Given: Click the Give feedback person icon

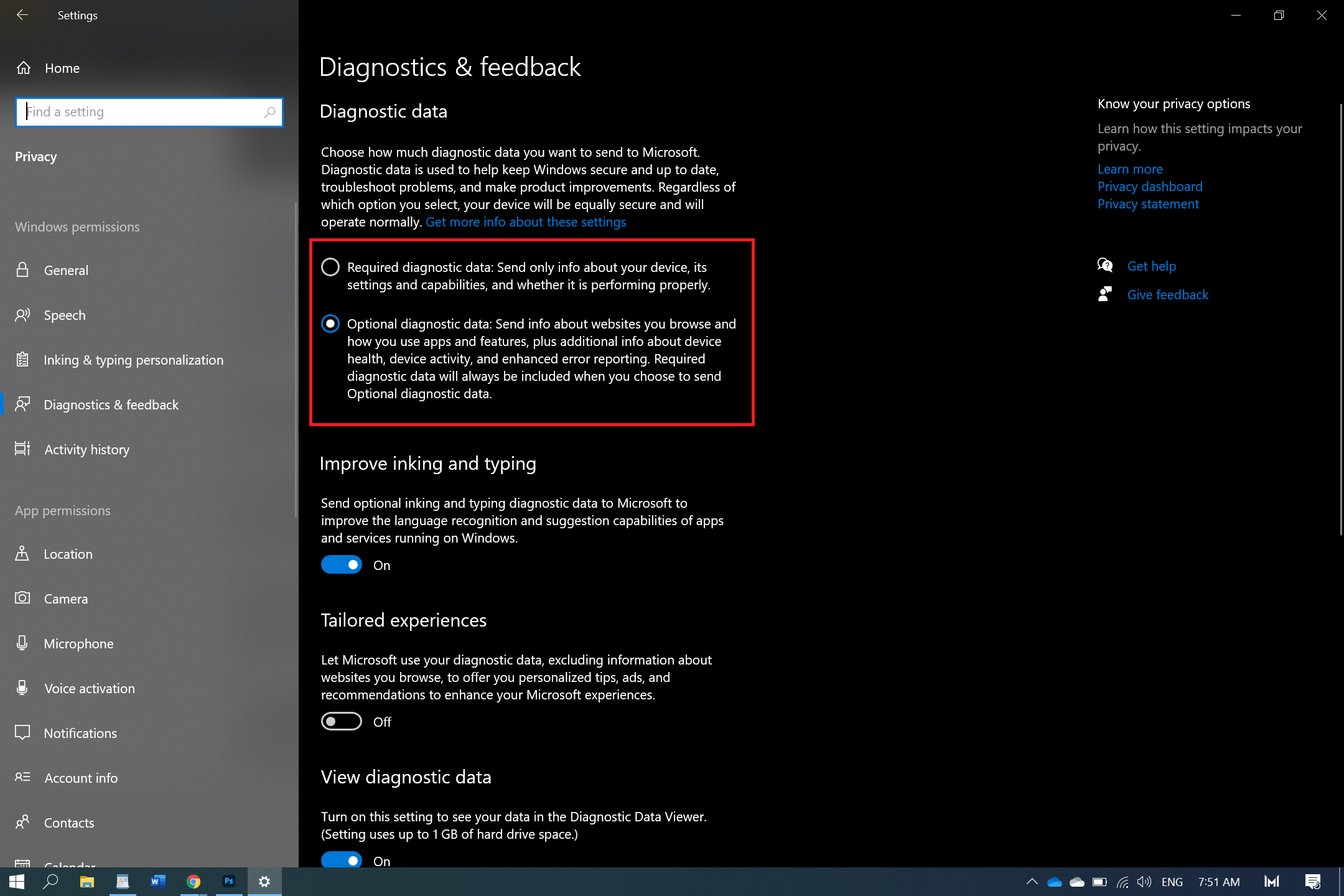Looking at the screenshot, I should tap(1105, 294).
